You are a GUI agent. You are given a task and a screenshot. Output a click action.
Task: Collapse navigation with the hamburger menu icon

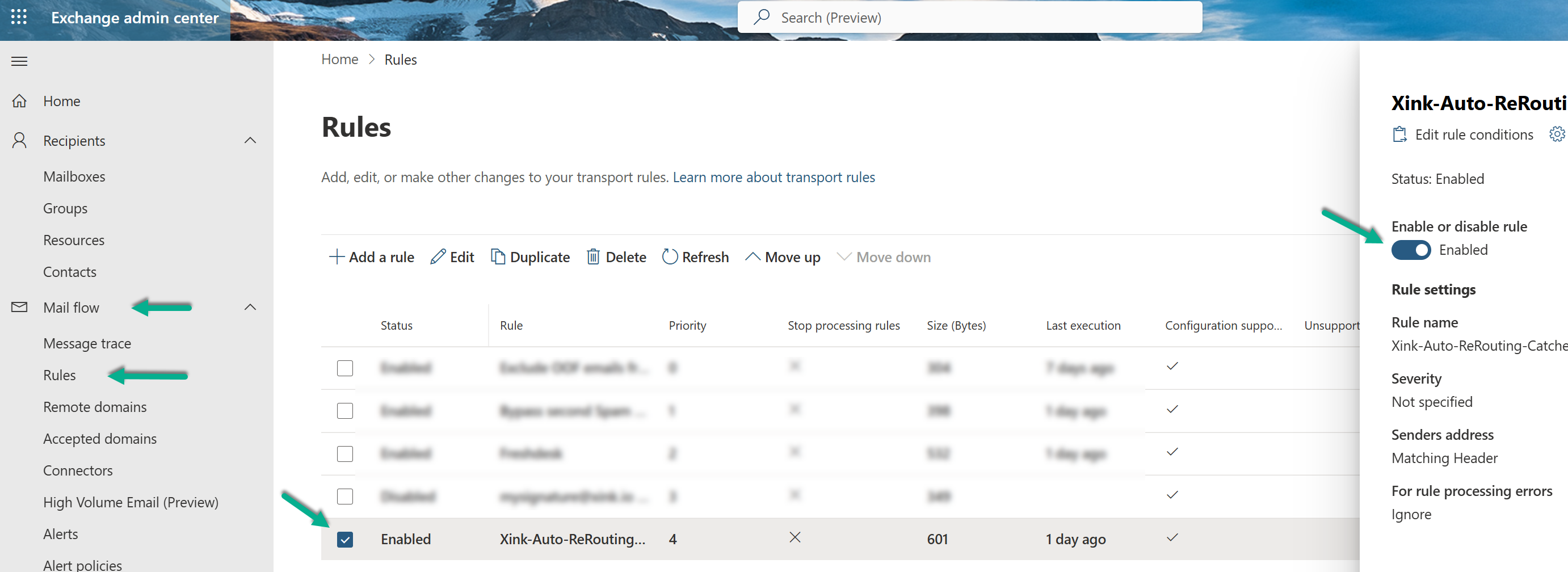[x=19, y=61]
